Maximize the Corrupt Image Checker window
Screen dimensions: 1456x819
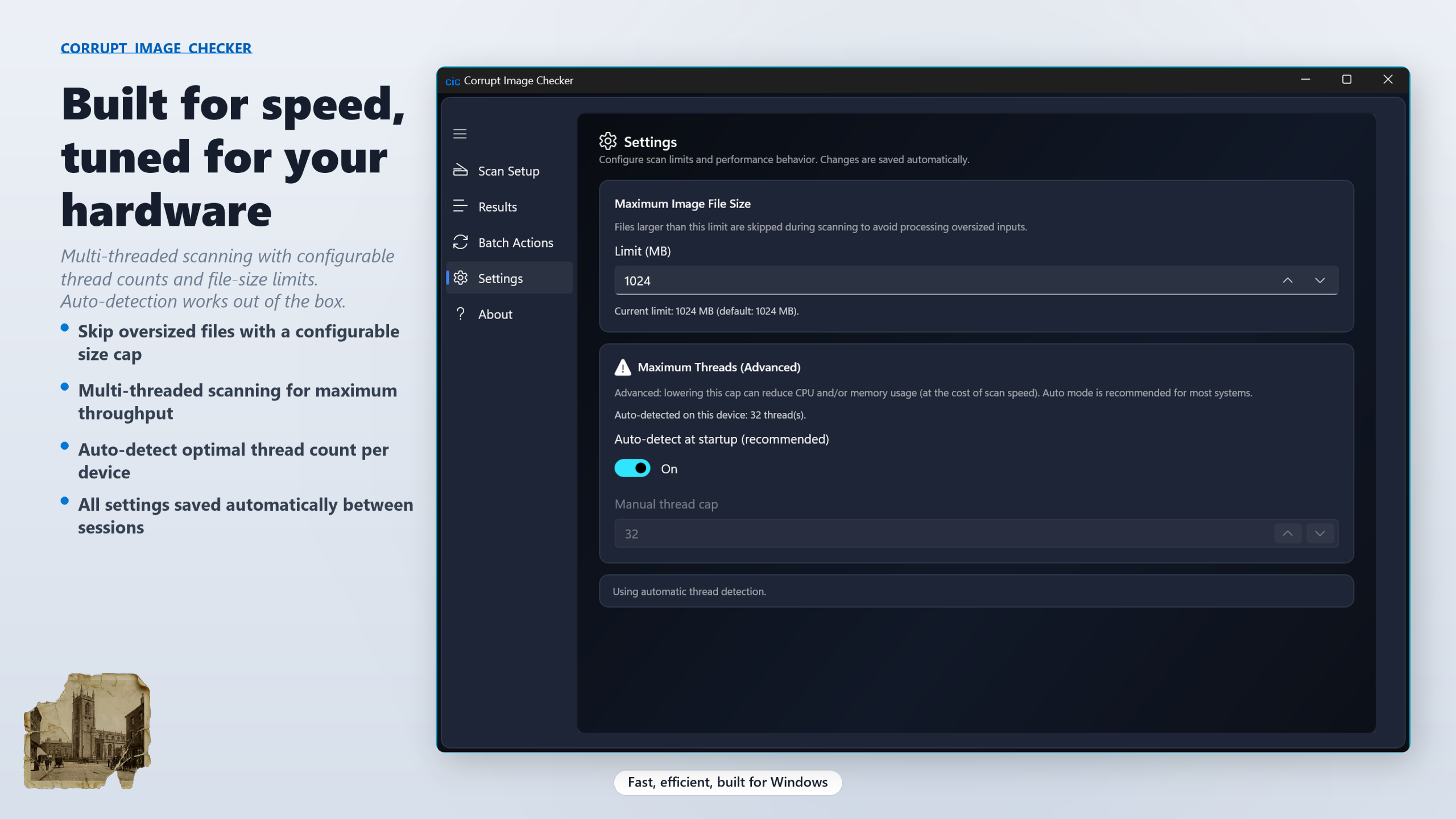[x=1346, y=80]
